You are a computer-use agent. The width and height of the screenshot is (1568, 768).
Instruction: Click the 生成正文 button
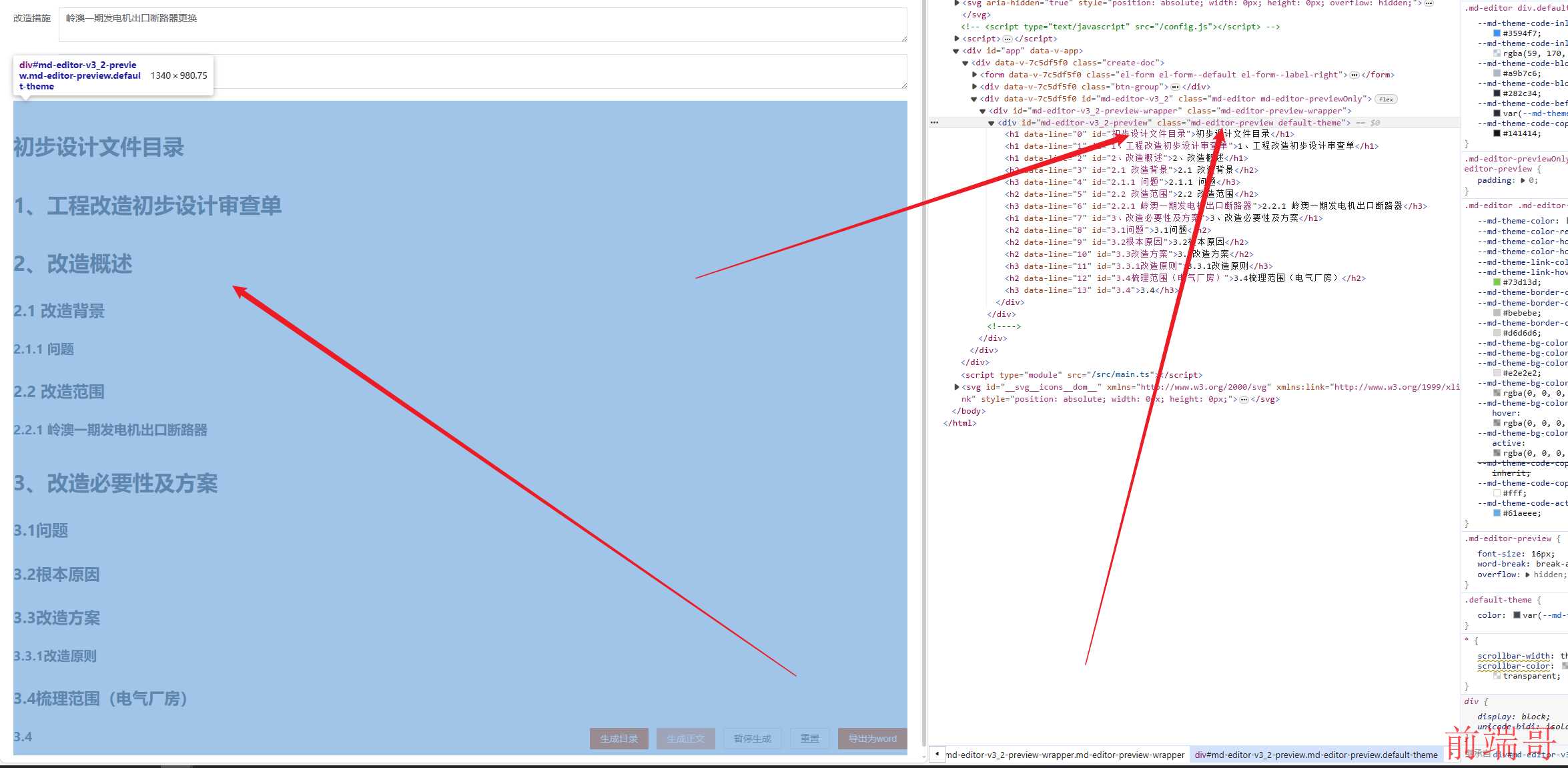pos(685,739)
